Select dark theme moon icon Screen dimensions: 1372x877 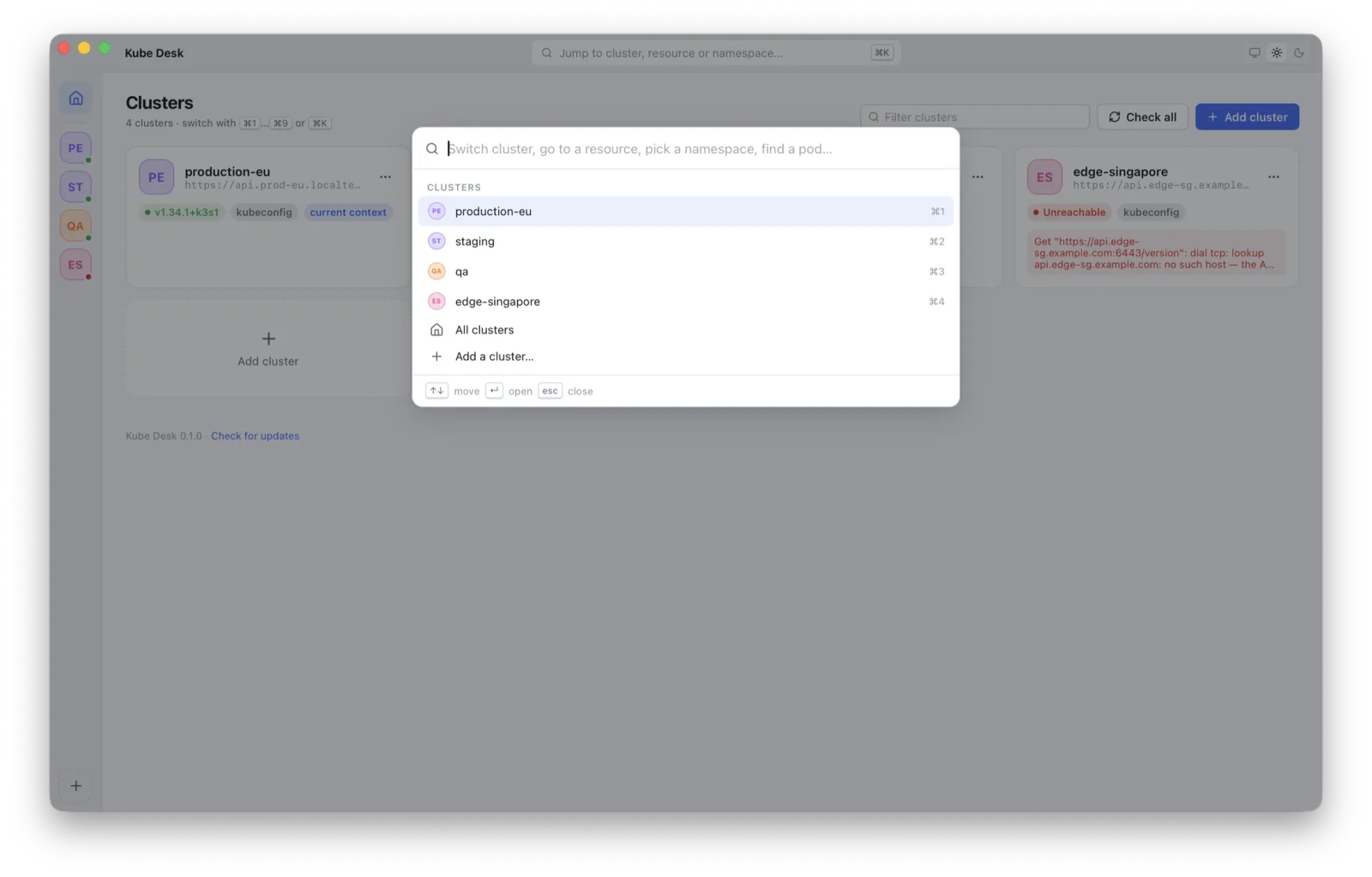click(x=1299, y=52)
